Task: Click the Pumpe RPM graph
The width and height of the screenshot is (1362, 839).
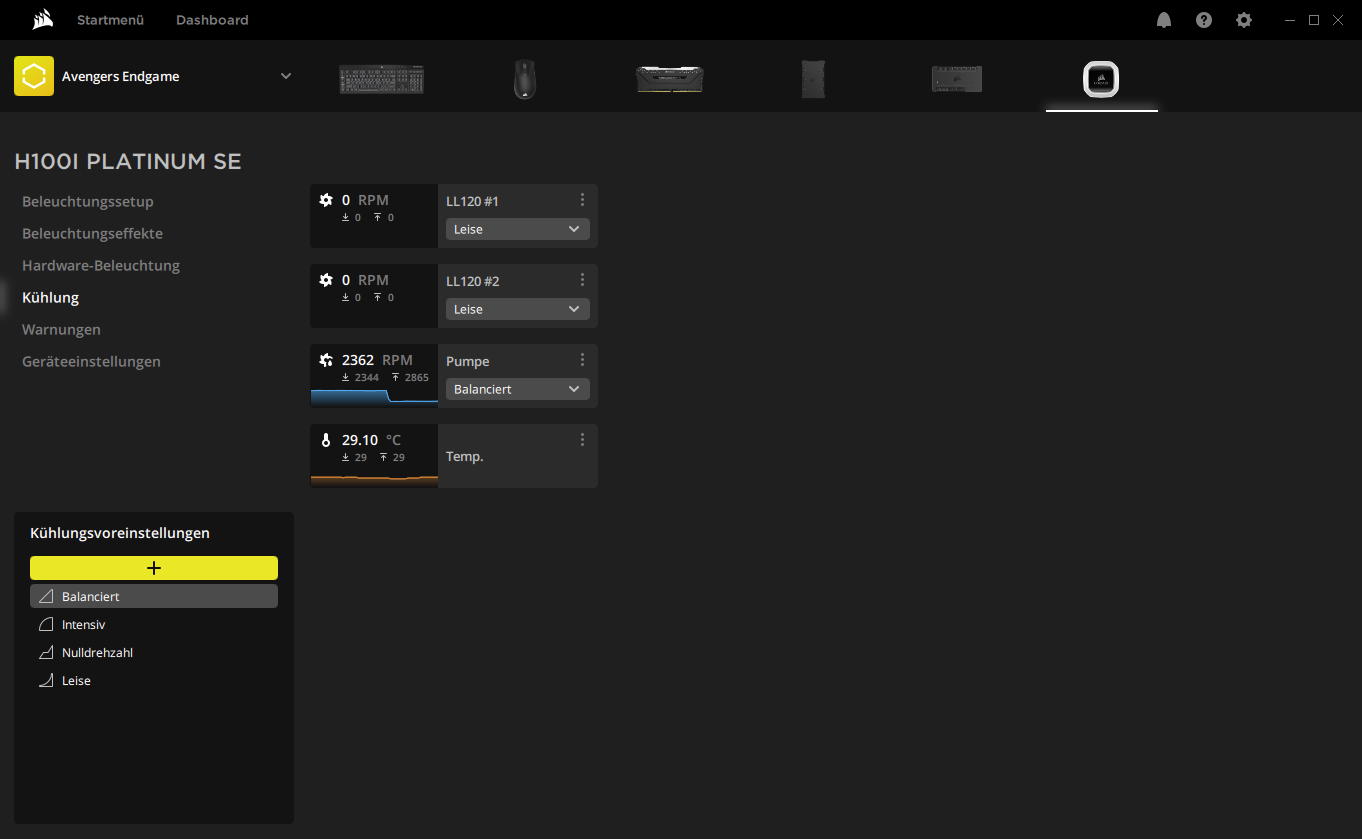Action: [x=374, y=396]
